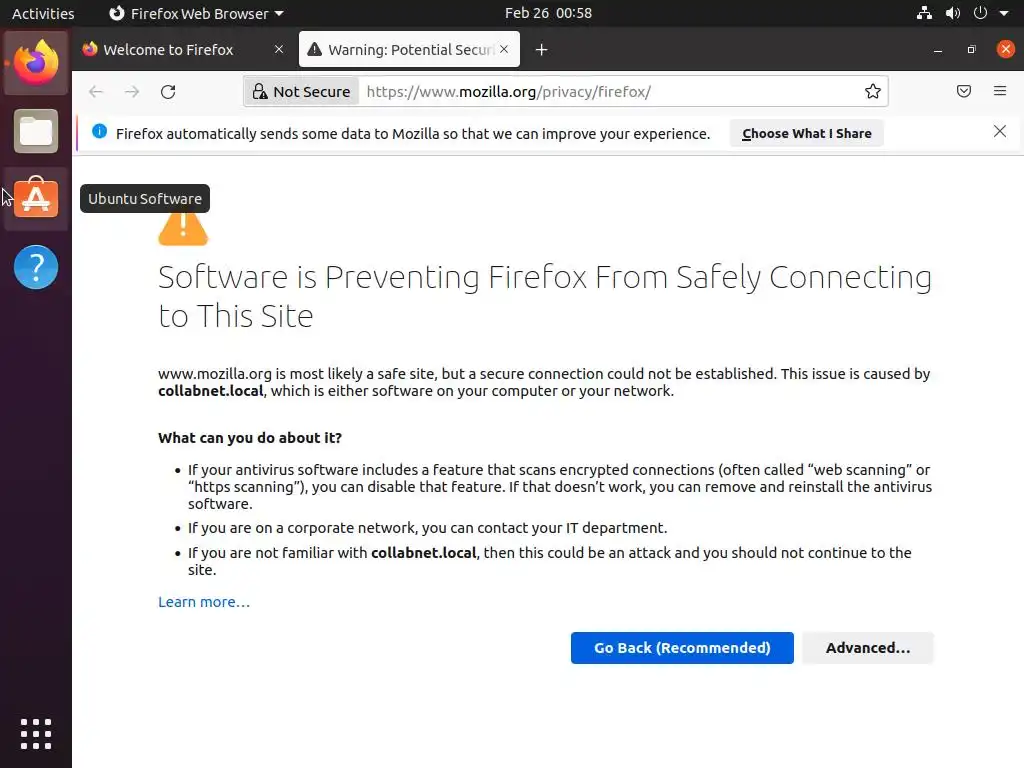
Task: Click Go Back (Recommended) button
Action: pyautogui.click(x=682, y=648)
